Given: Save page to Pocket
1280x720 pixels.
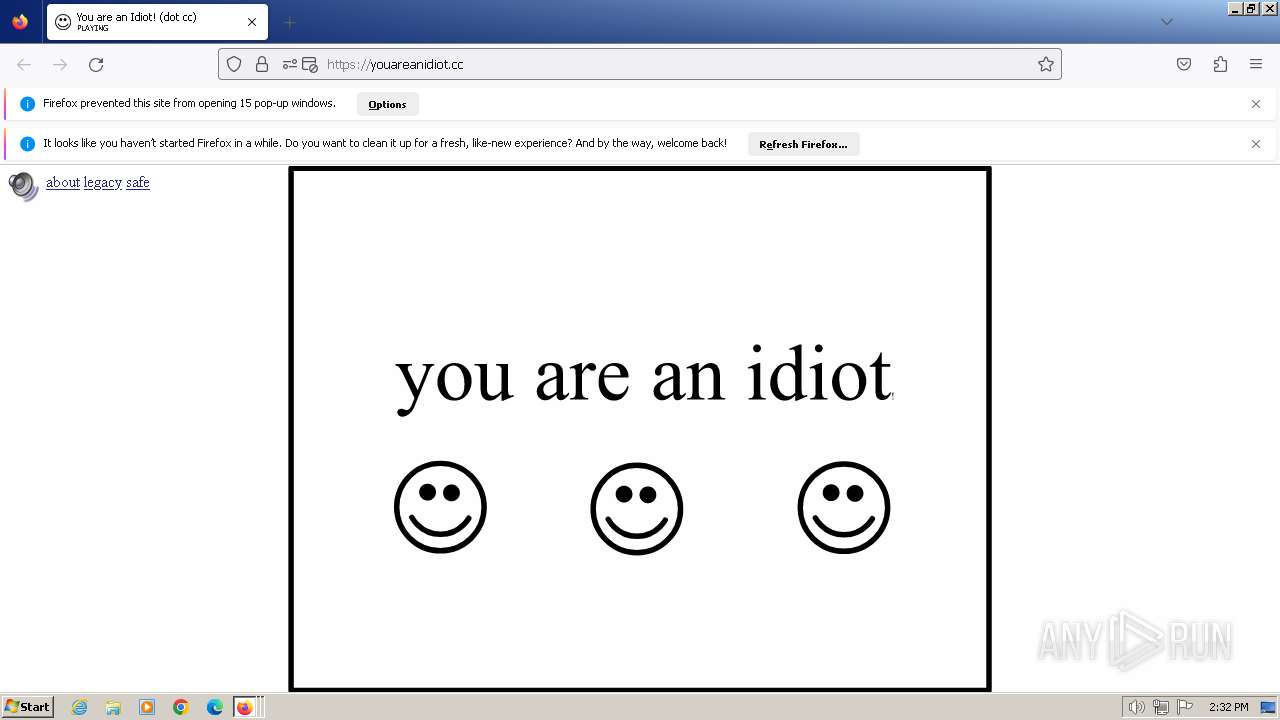Looking at the screenshot, I should coord(1184,64).
